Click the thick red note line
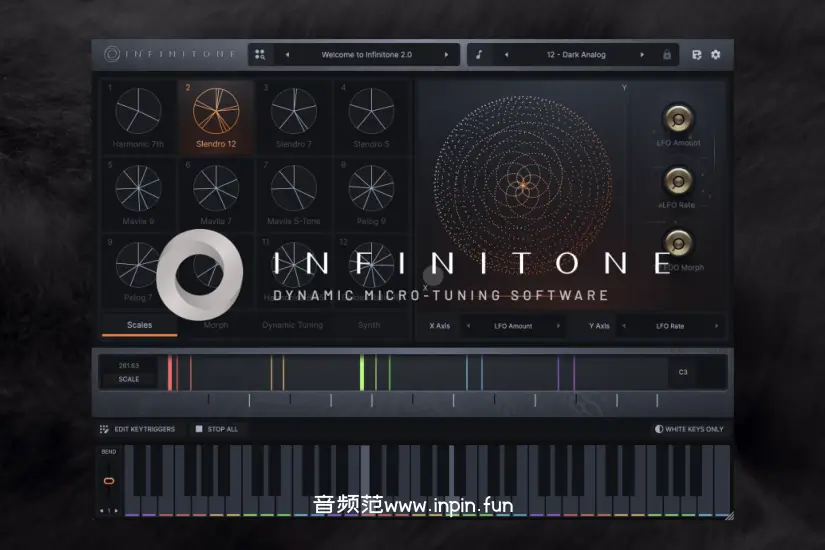This screenshot has width=825, height=550. (170, 373)
